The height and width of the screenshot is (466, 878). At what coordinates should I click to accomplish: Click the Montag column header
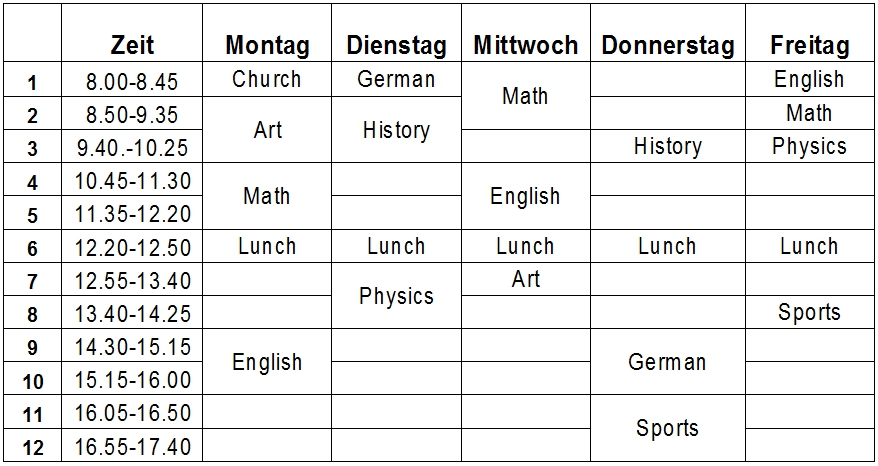[267, 33]
